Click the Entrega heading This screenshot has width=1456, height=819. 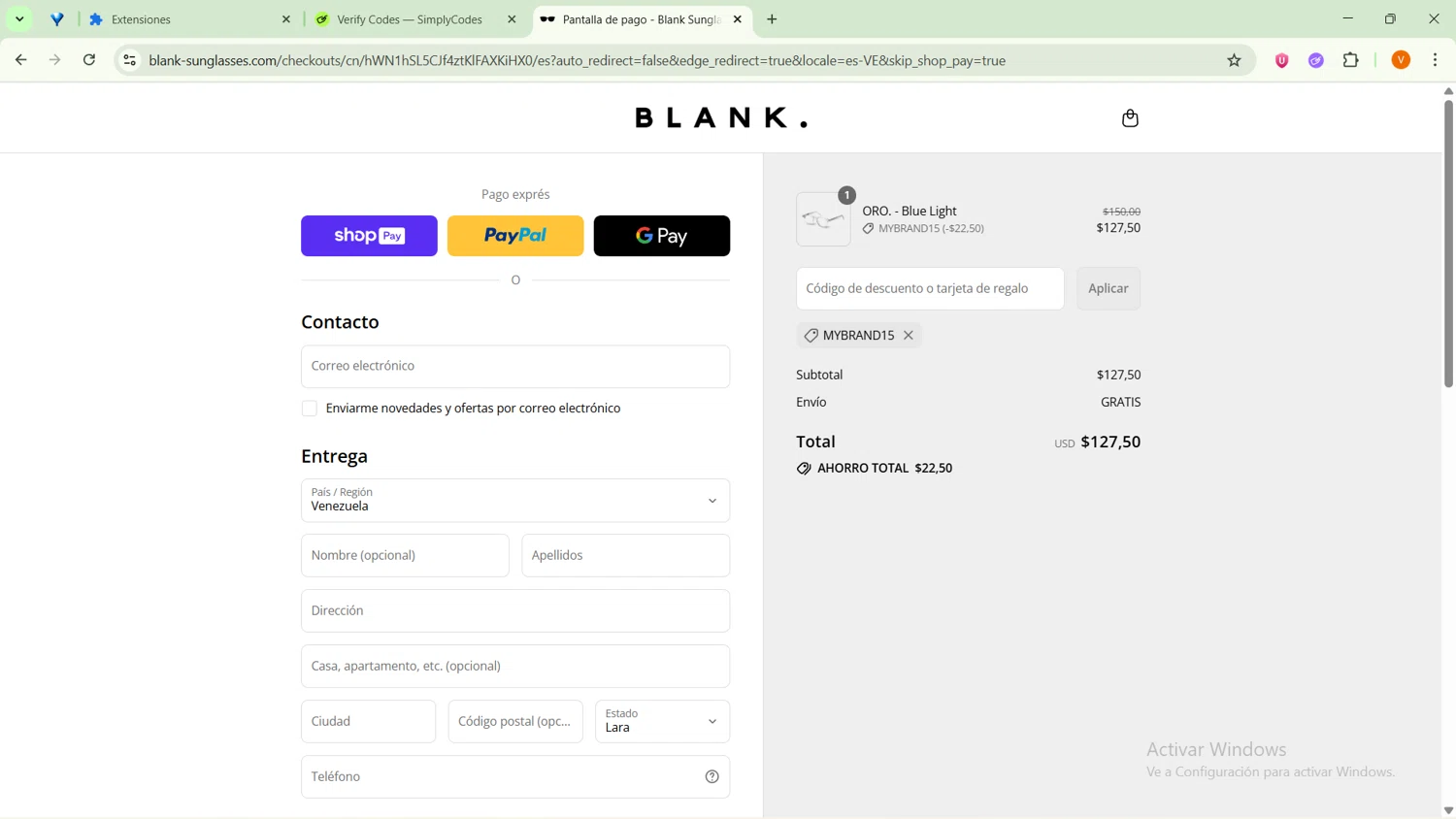click(334, 456)
